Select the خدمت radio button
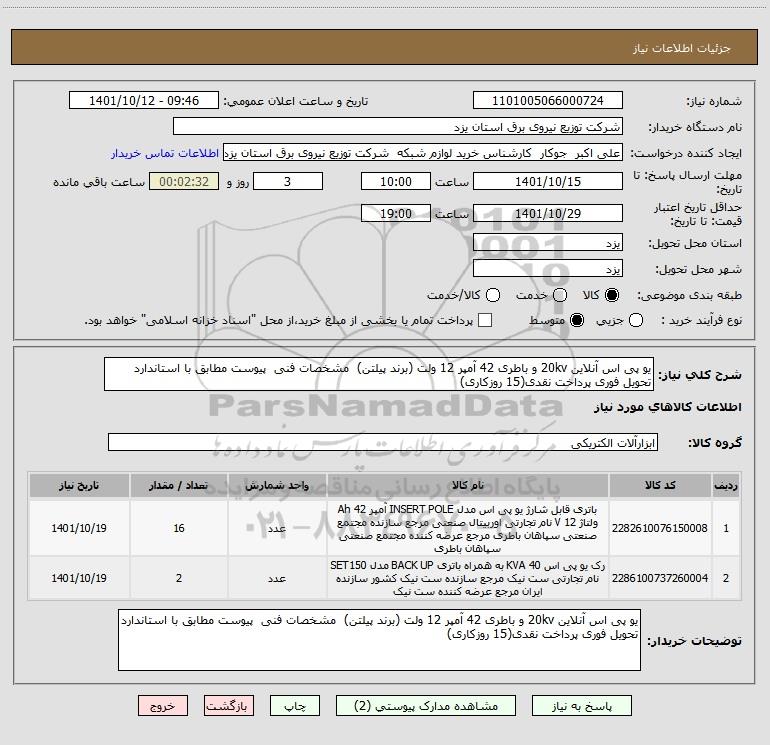 pyautogui.click(x=560, y=295)
